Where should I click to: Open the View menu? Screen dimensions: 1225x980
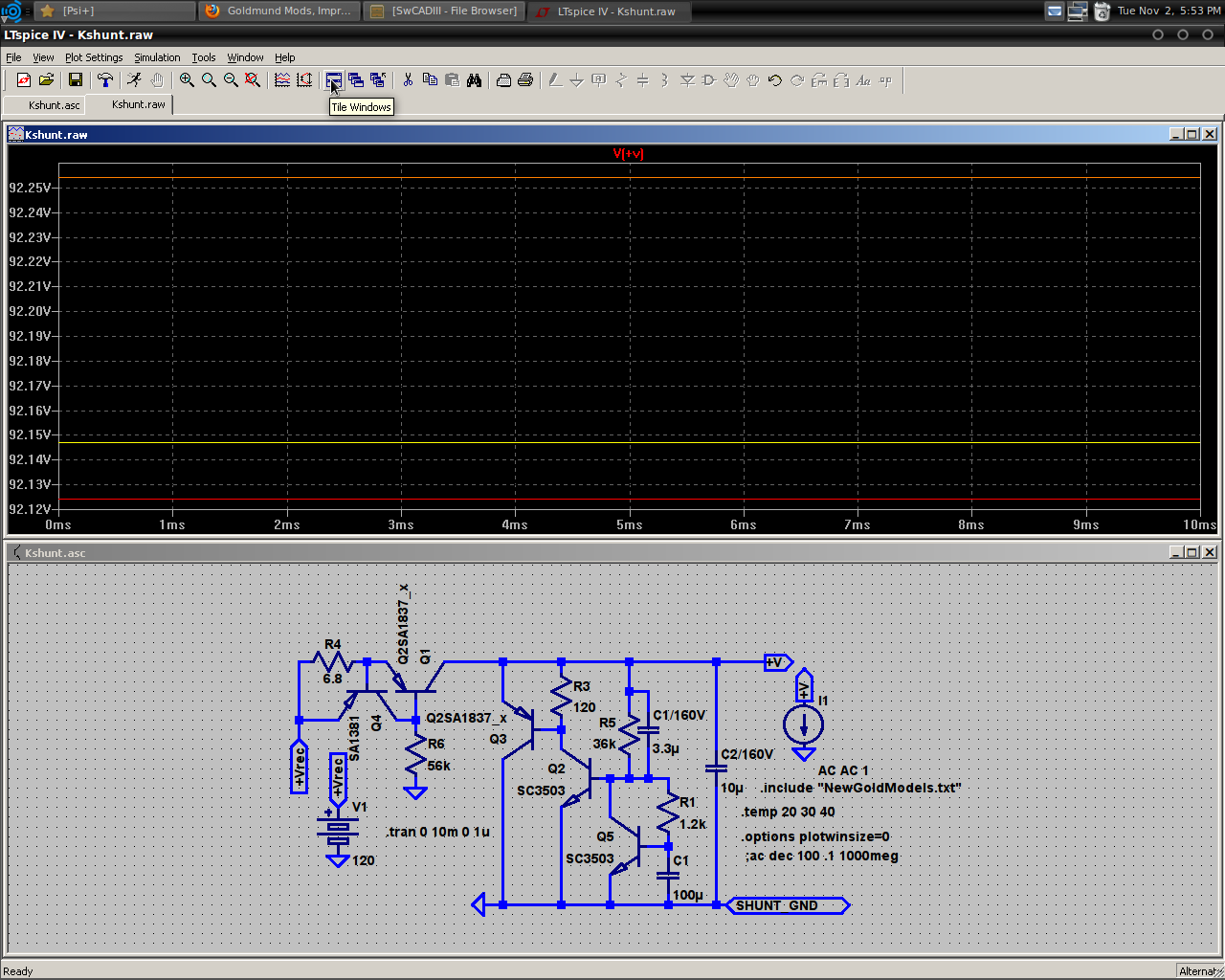(43, 57)
